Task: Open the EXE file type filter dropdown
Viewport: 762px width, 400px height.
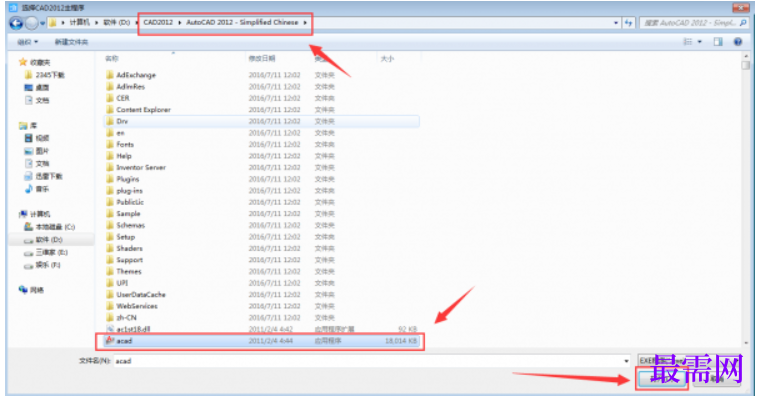Action: 689,361
